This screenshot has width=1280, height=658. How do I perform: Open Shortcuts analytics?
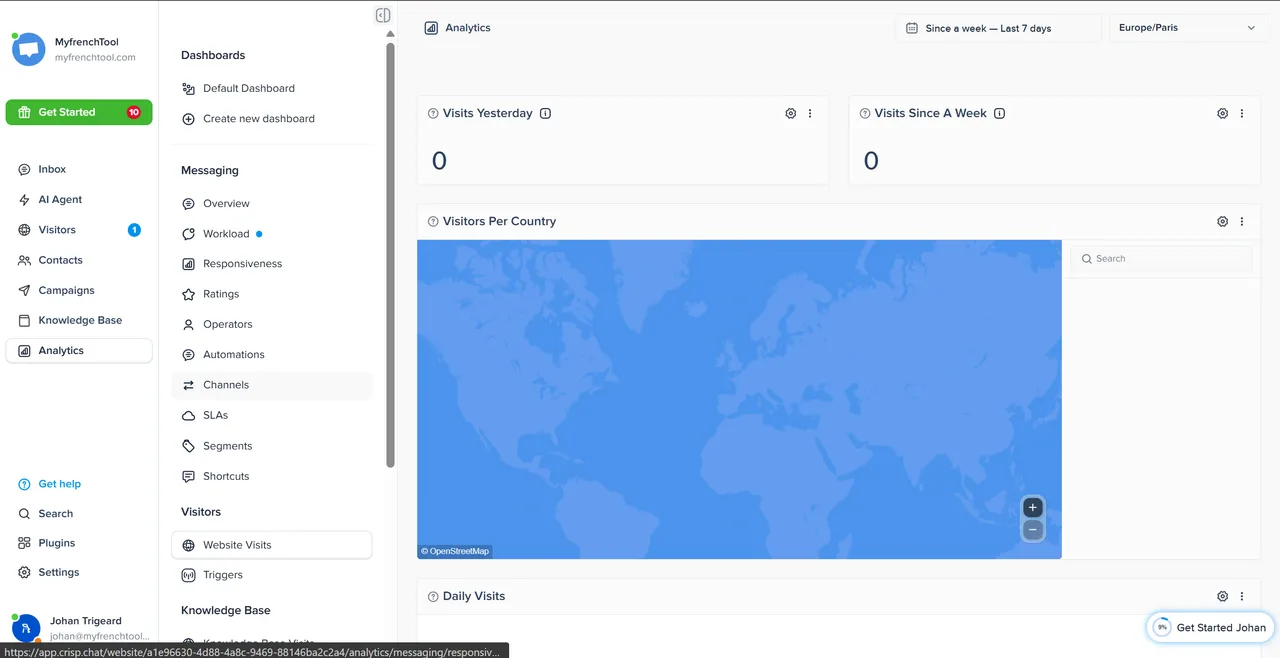click(x=272, y=476)
